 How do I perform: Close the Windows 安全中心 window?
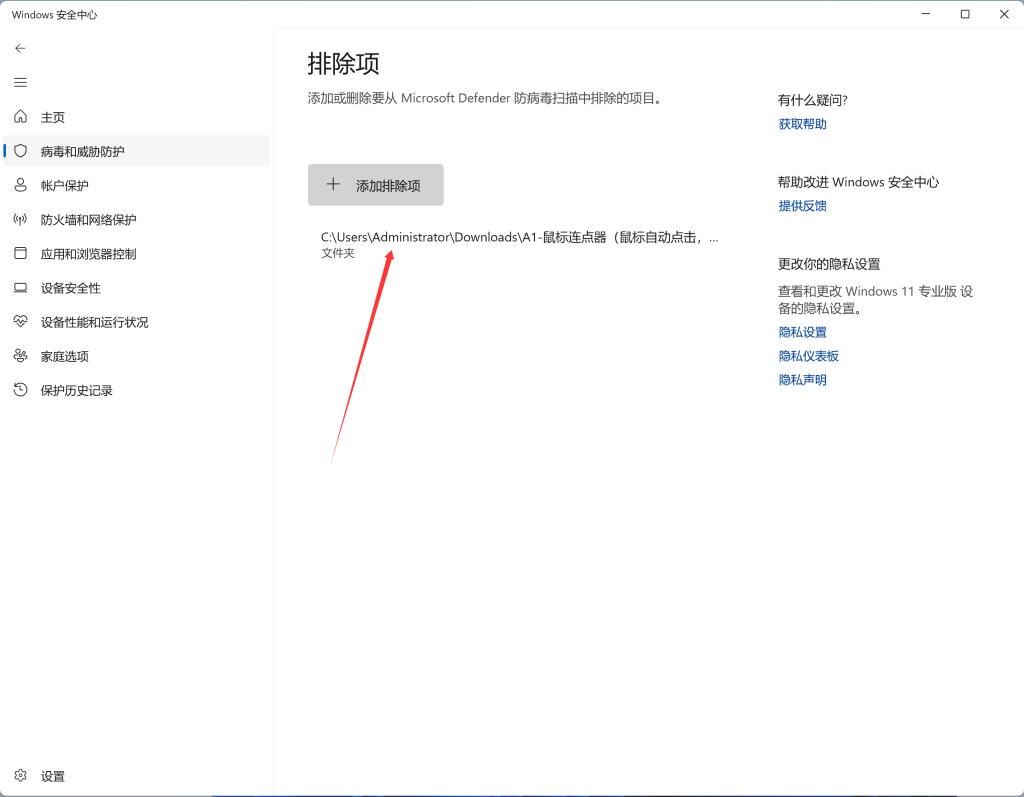click(1004, 14)
